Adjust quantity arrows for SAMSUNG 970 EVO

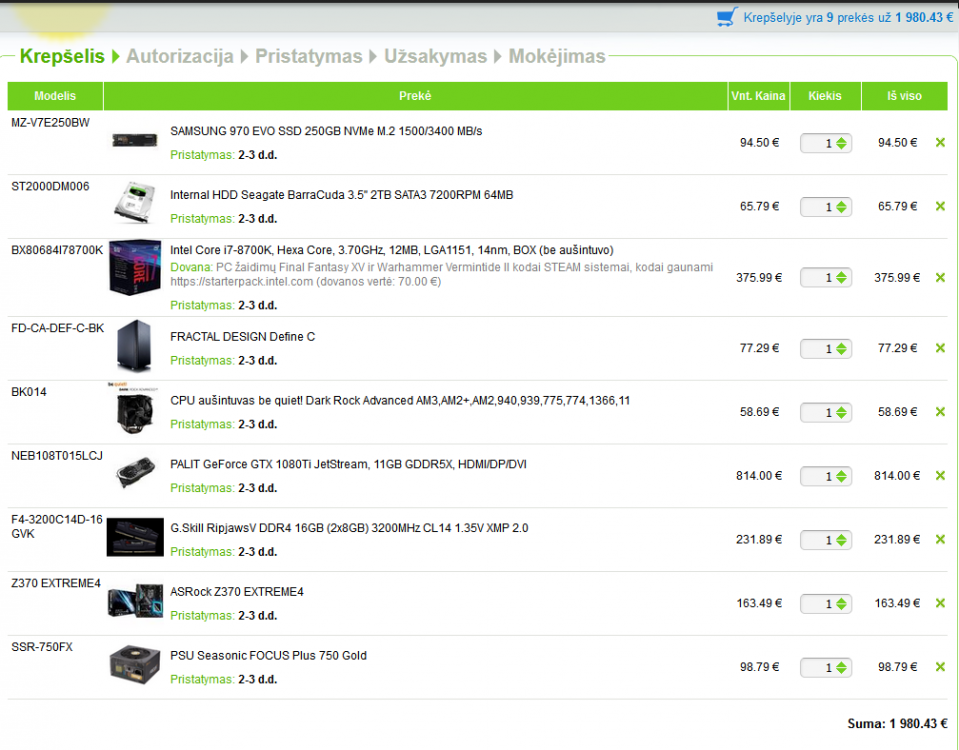pyautogui.click(x=842, y=143)
